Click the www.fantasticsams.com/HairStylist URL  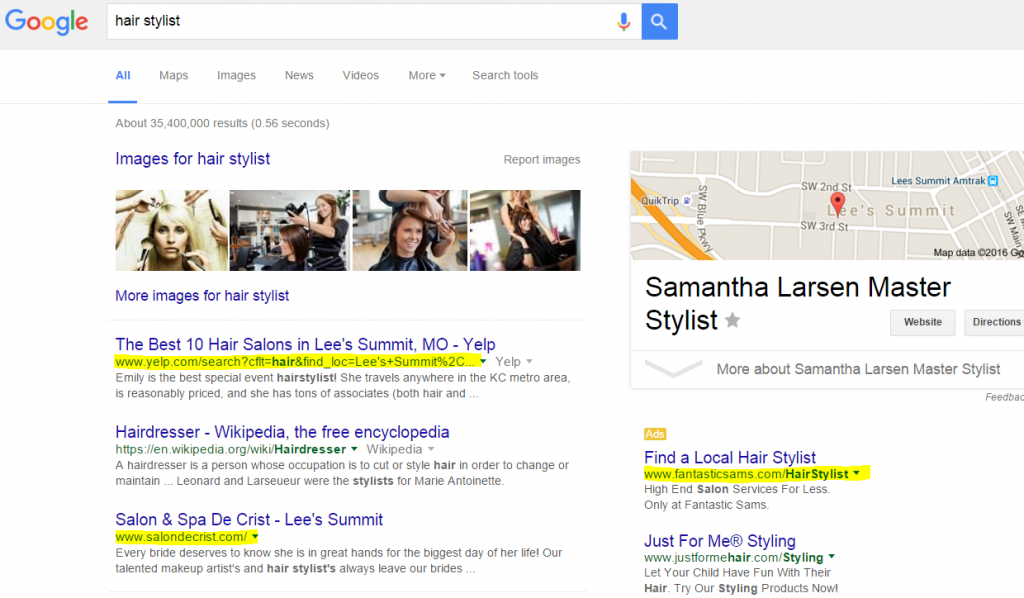[x=746, y=474]
